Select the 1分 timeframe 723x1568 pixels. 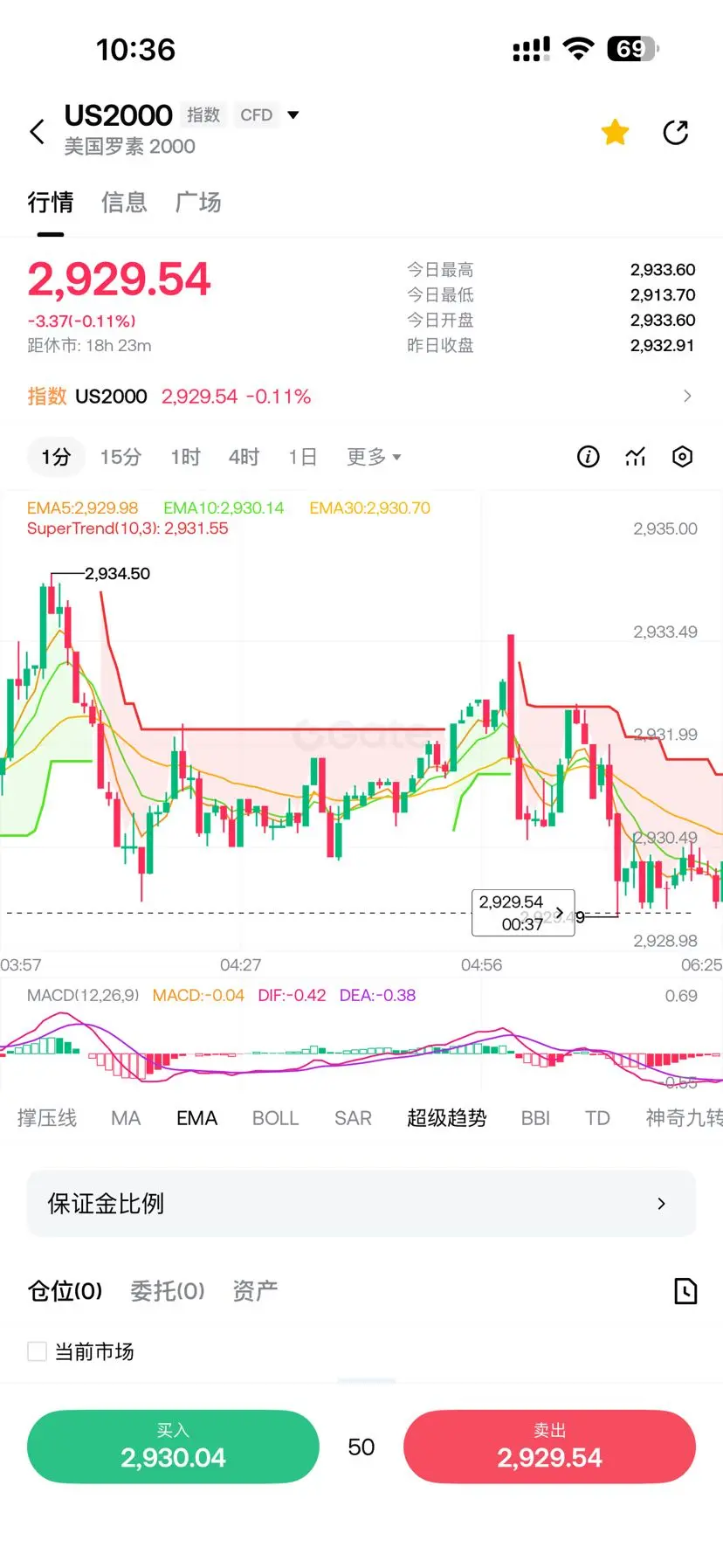pyautogui.click(x=56, y=457)
